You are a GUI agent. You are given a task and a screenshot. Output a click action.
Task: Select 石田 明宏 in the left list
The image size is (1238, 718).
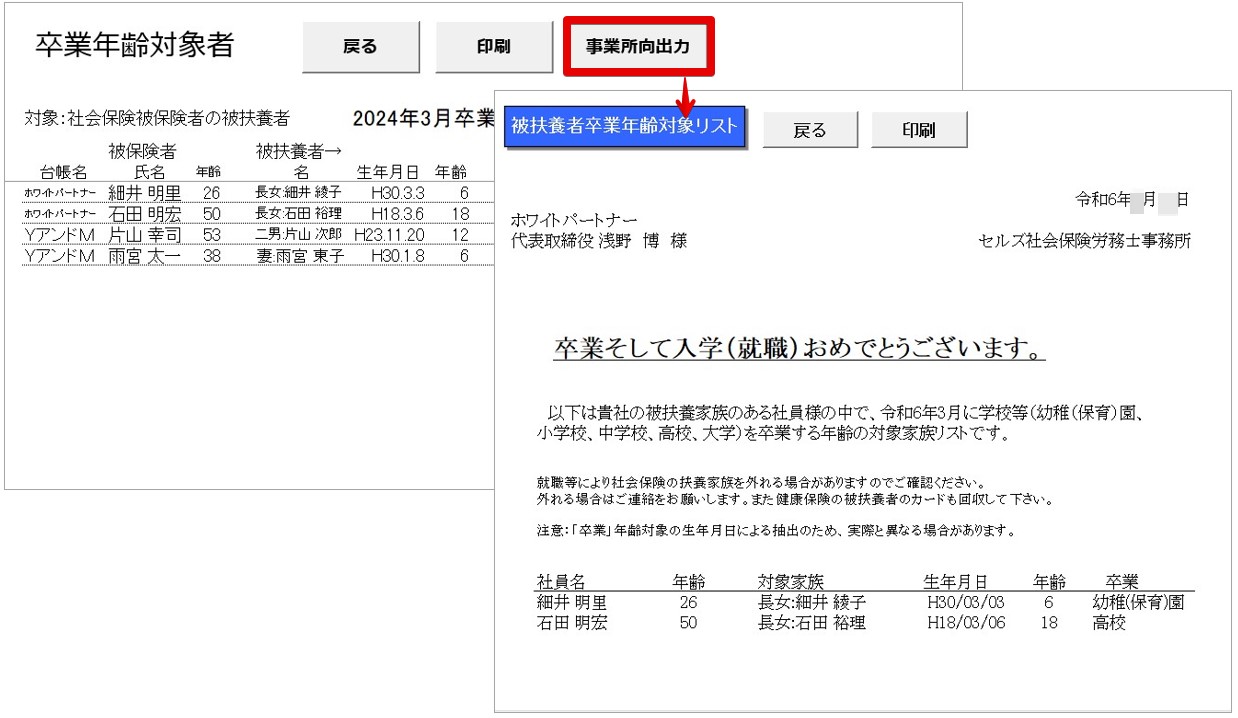[x=144, y=213]
